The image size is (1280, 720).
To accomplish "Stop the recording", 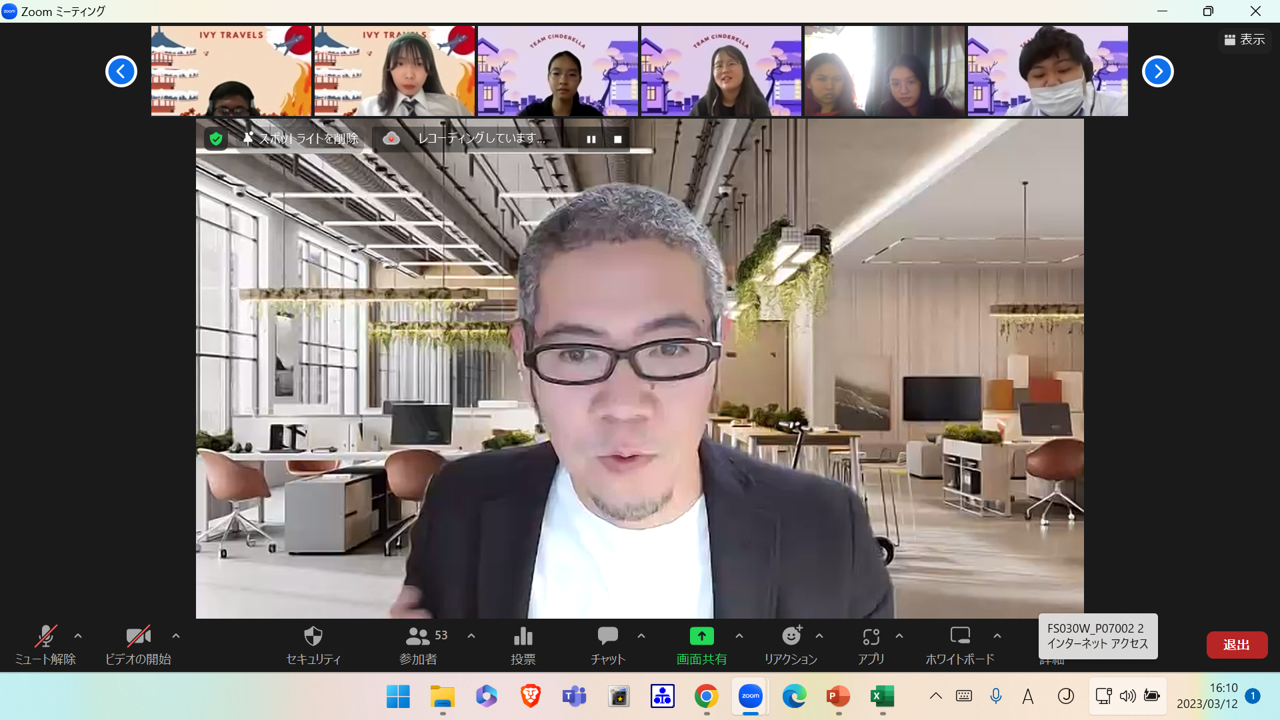I will click(x=618, y=139).
